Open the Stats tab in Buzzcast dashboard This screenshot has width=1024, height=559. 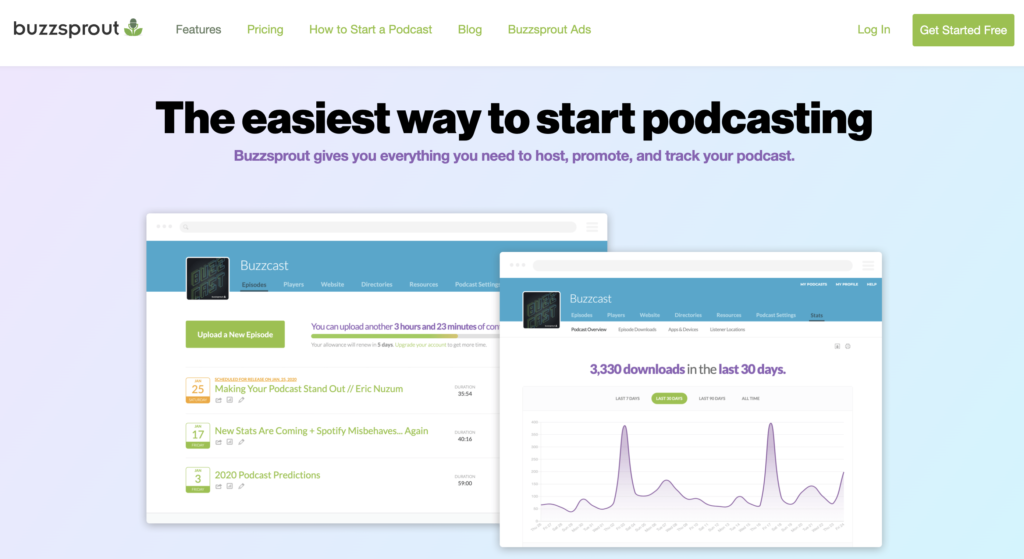click(817, 315)
